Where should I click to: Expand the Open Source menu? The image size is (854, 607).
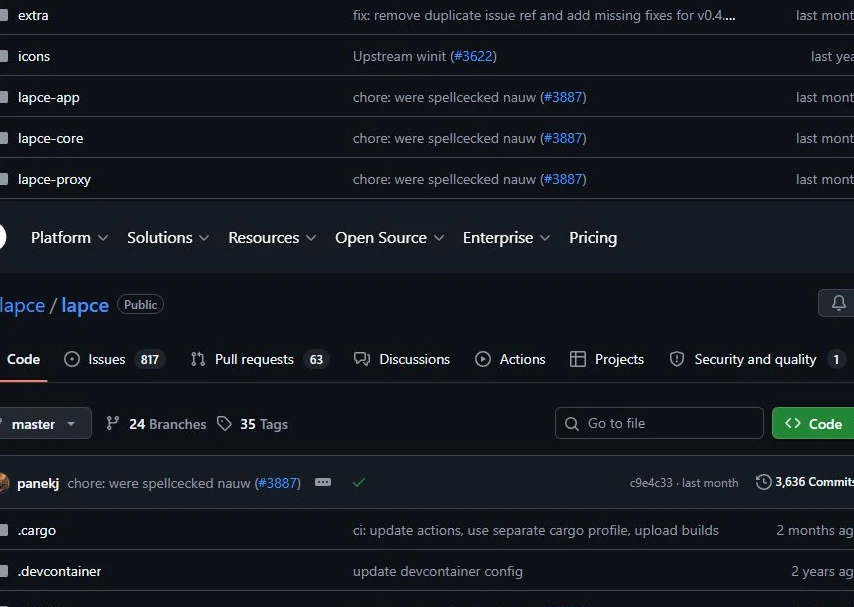389,238
